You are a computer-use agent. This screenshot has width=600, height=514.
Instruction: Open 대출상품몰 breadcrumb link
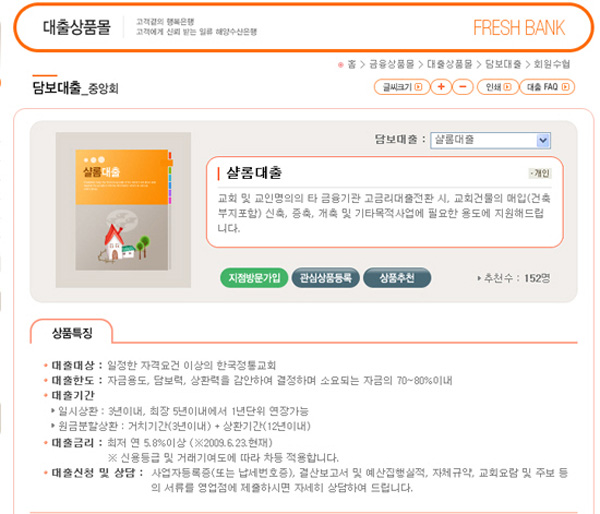(x=450, y=64)
